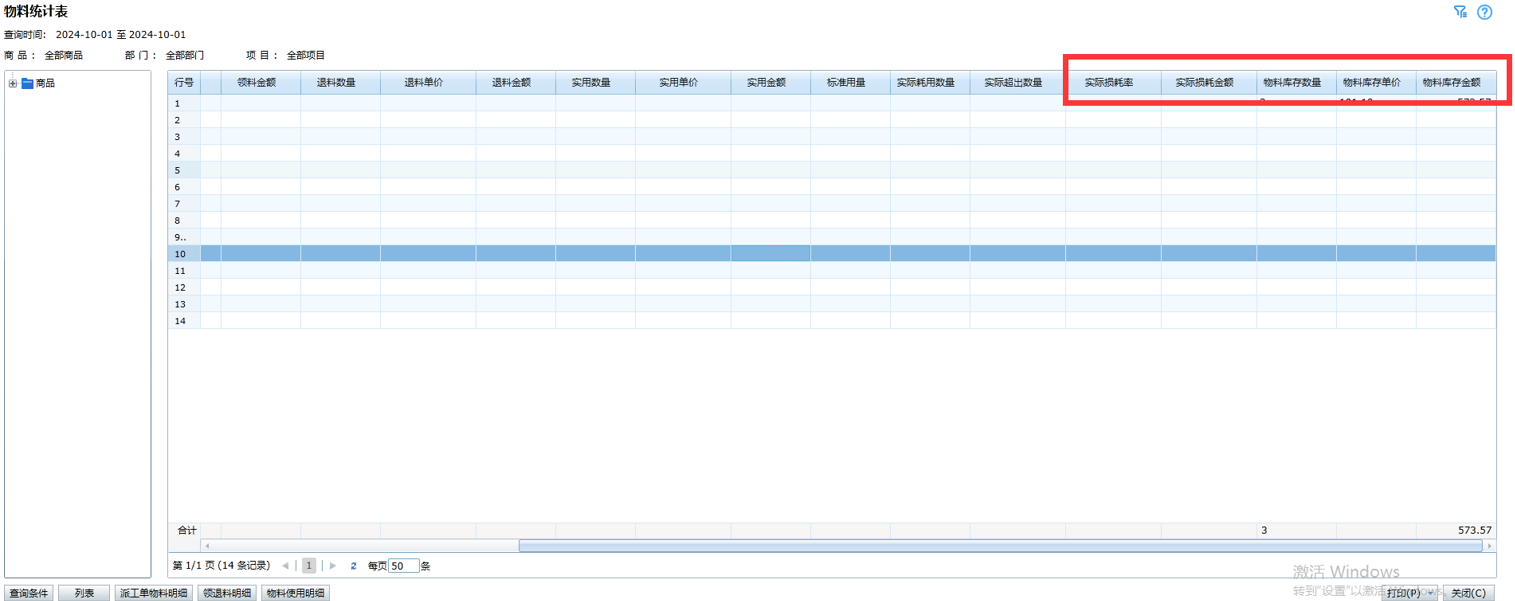Click the scrollbar right arrow
Viewport: 1515px width, 601px height.
(x=1489, y=546)
